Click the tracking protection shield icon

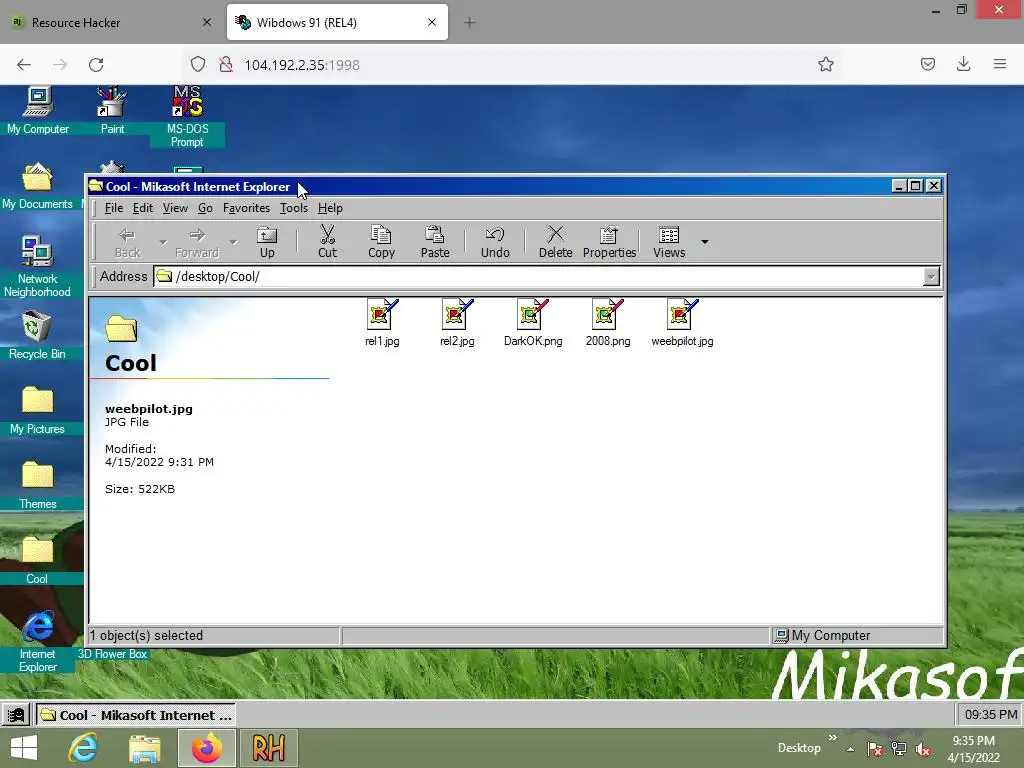[198, 65]
